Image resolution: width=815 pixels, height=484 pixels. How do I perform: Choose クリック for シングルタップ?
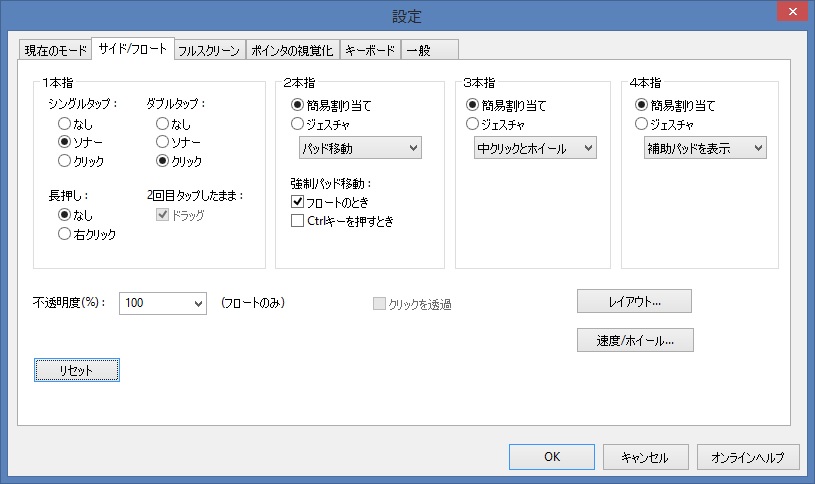(x=65, y=160)
